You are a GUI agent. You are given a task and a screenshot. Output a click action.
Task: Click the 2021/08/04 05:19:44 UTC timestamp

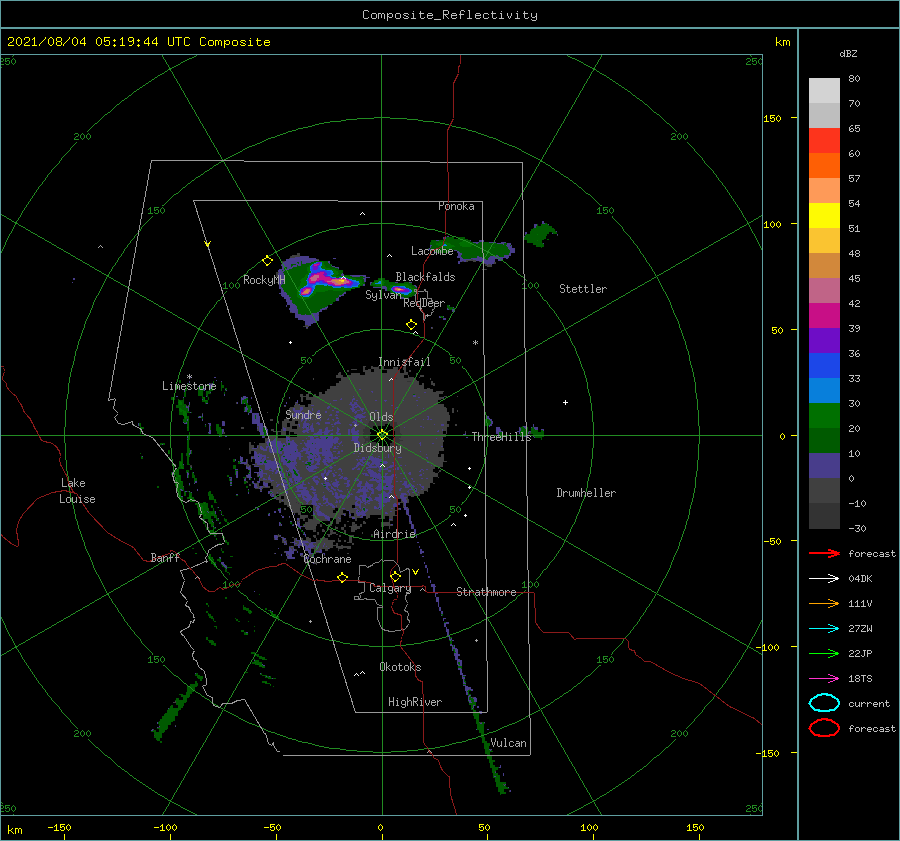pyautogui.click(x=99, y=41)
